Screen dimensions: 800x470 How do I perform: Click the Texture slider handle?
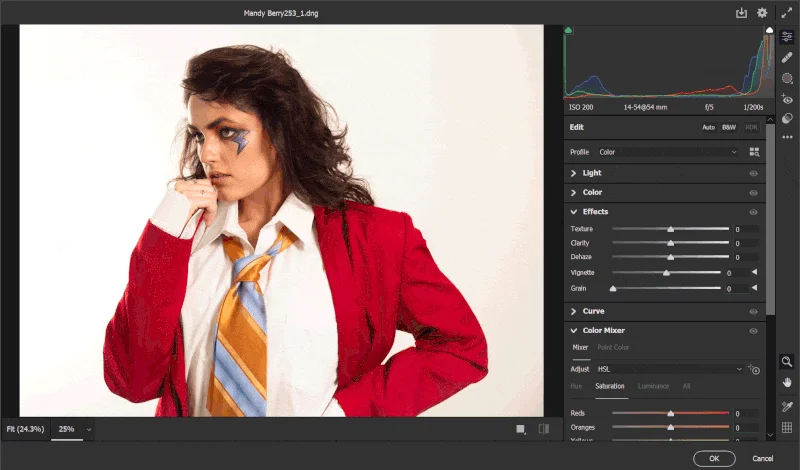(670, 229)
